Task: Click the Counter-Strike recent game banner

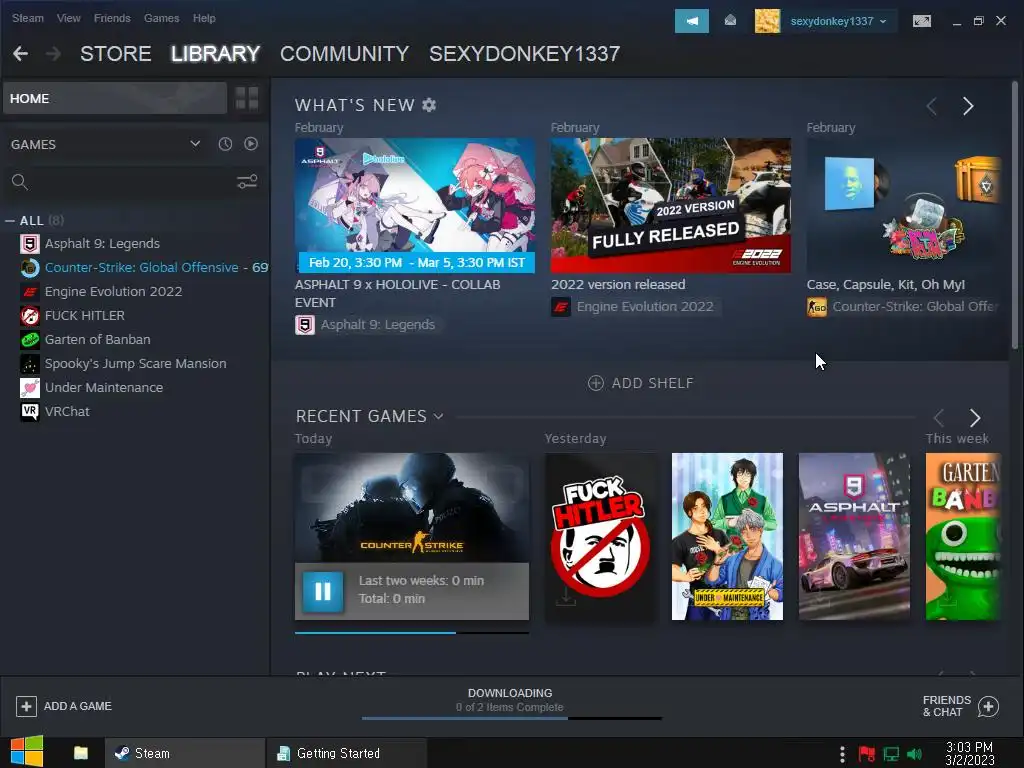Action: pos(411,507)
